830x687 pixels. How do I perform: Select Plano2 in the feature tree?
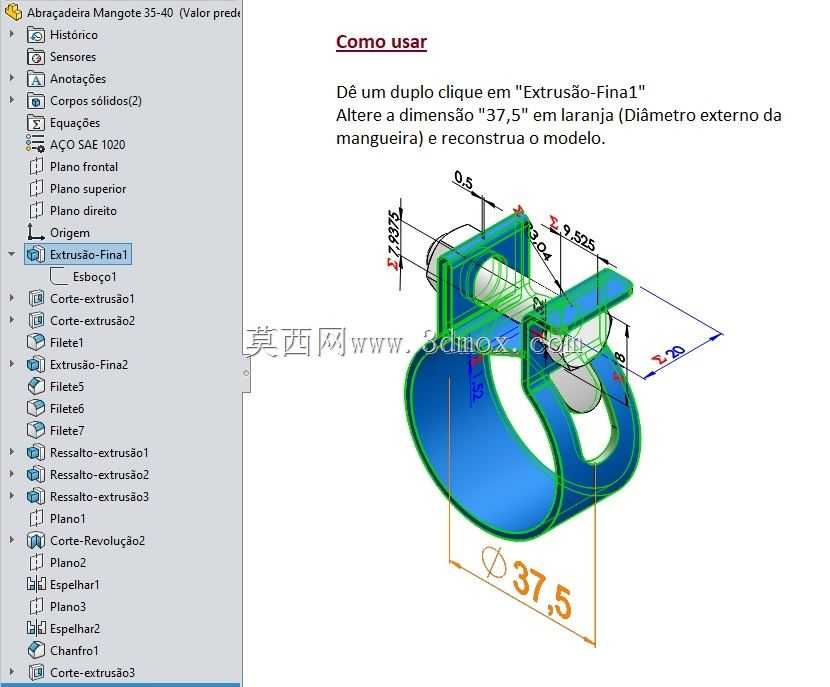(x=68, y=563)
